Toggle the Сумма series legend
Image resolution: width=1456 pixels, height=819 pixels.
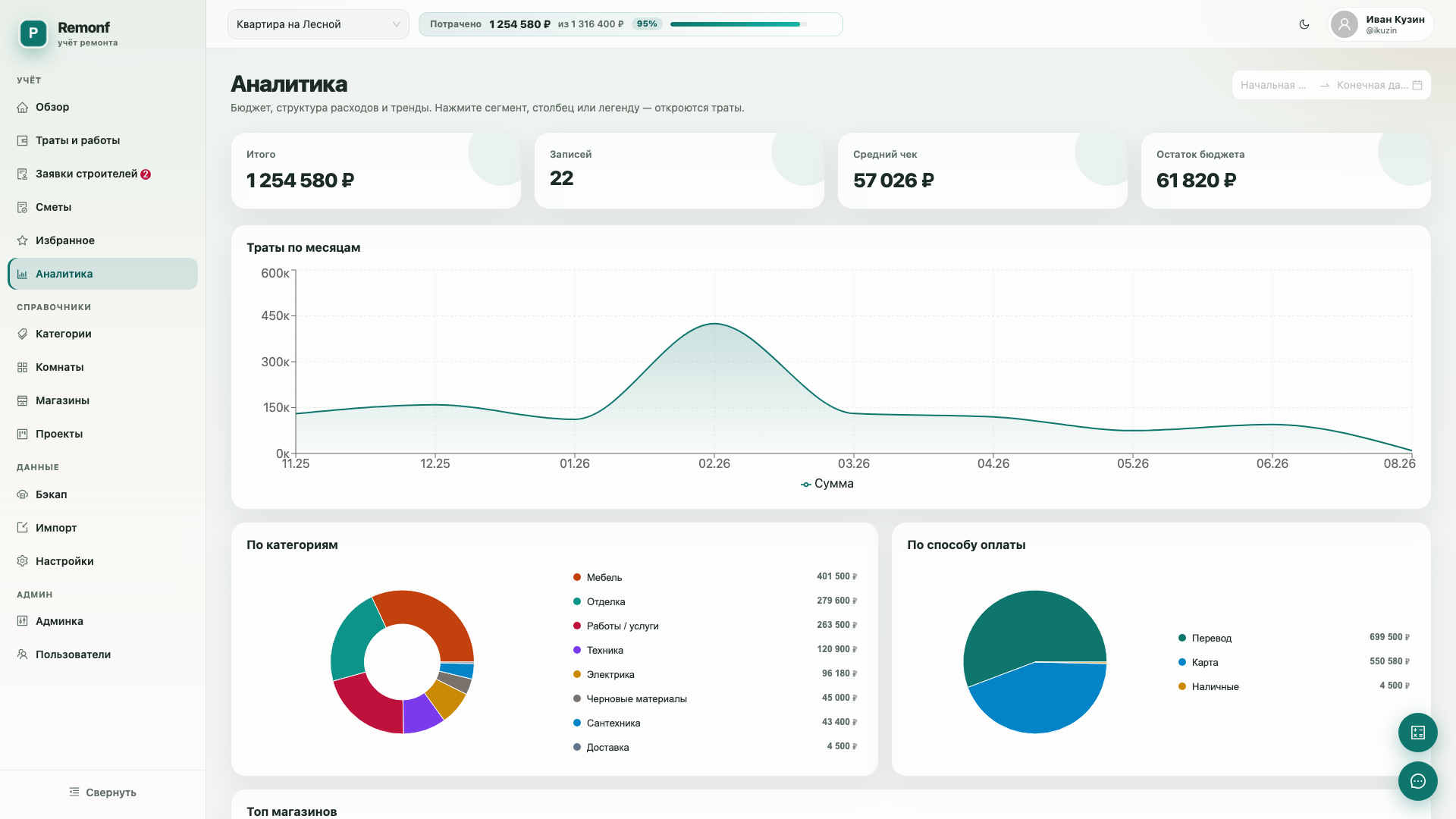coord(827,484)
